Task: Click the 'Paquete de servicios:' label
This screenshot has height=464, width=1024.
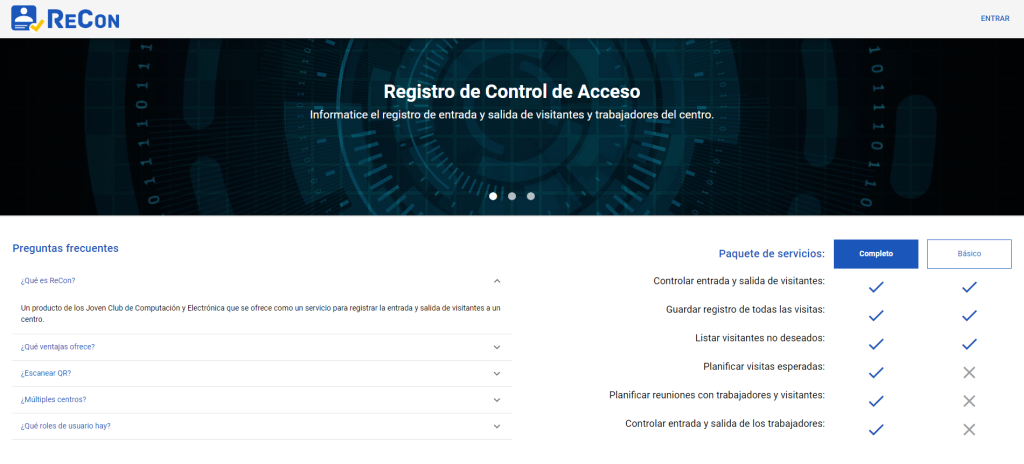Action: [771, 254]
